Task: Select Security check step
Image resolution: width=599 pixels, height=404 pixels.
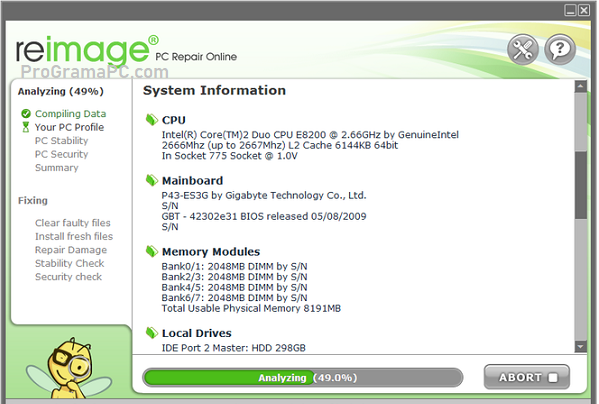Action: (x=68, y=277)
